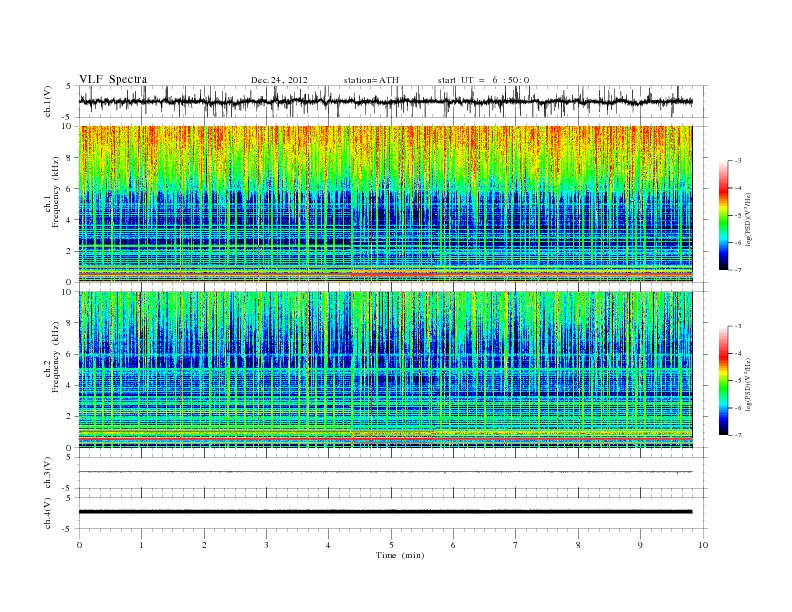The width and height of the screenshot is (792, 612).
Task: Click the thick ch.4 waveform band
Action: (386, 512)
